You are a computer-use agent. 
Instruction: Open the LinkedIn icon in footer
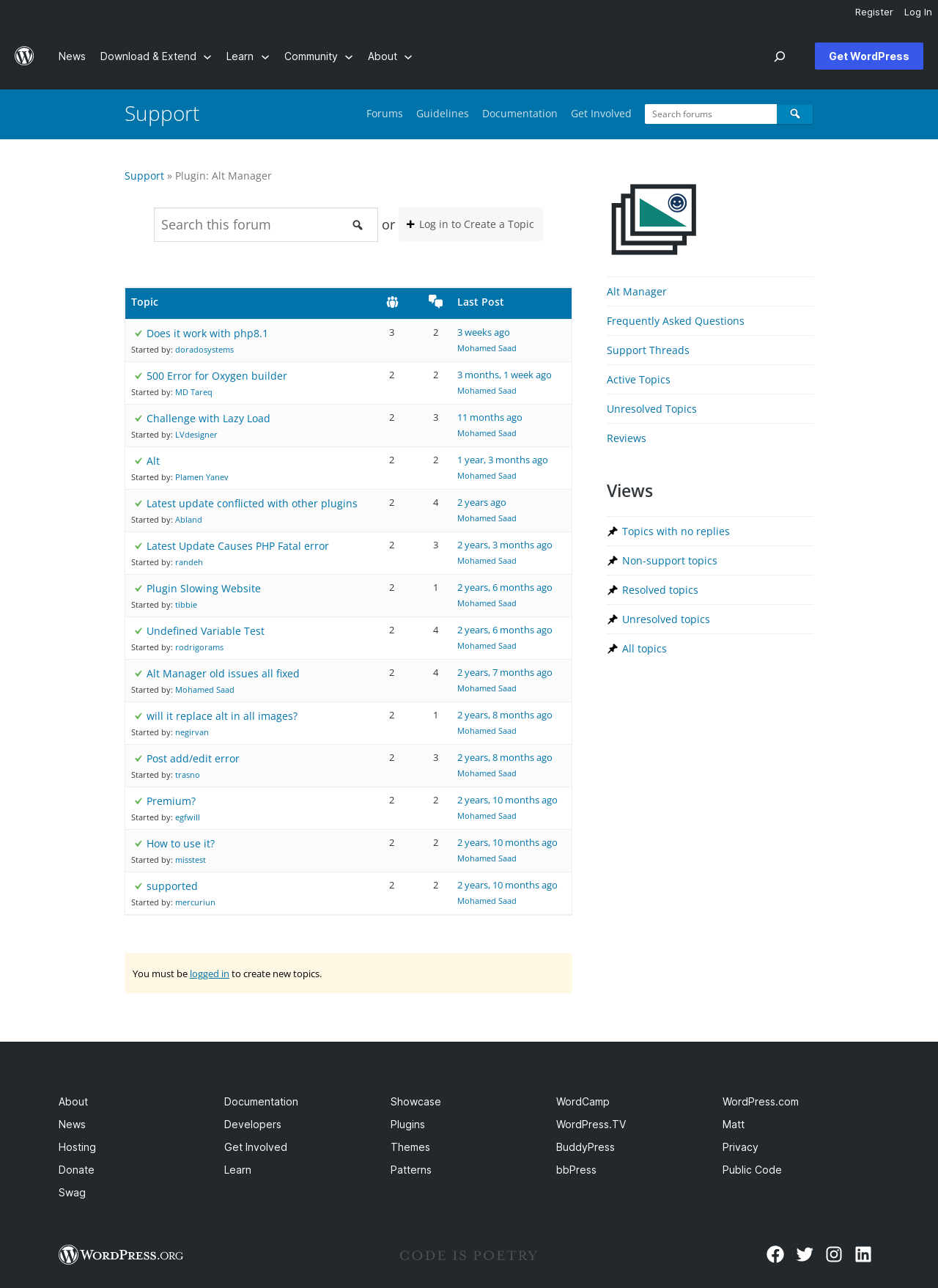tap(863, 1254)
